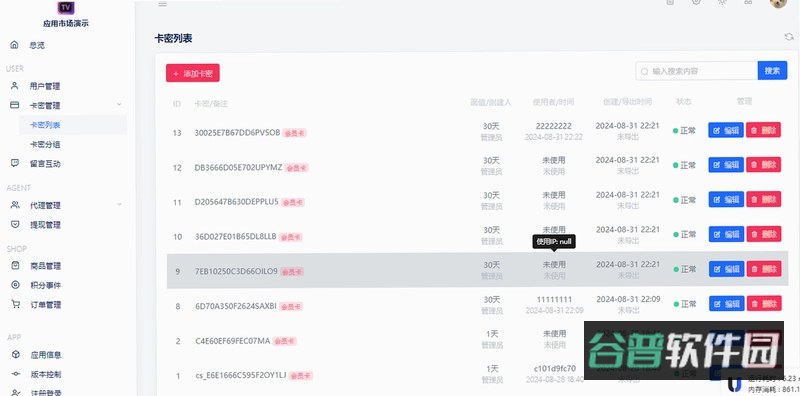800x396 pixels.
Task: Click the commit icon beside 版本控制
Action: tap(16, 374)
